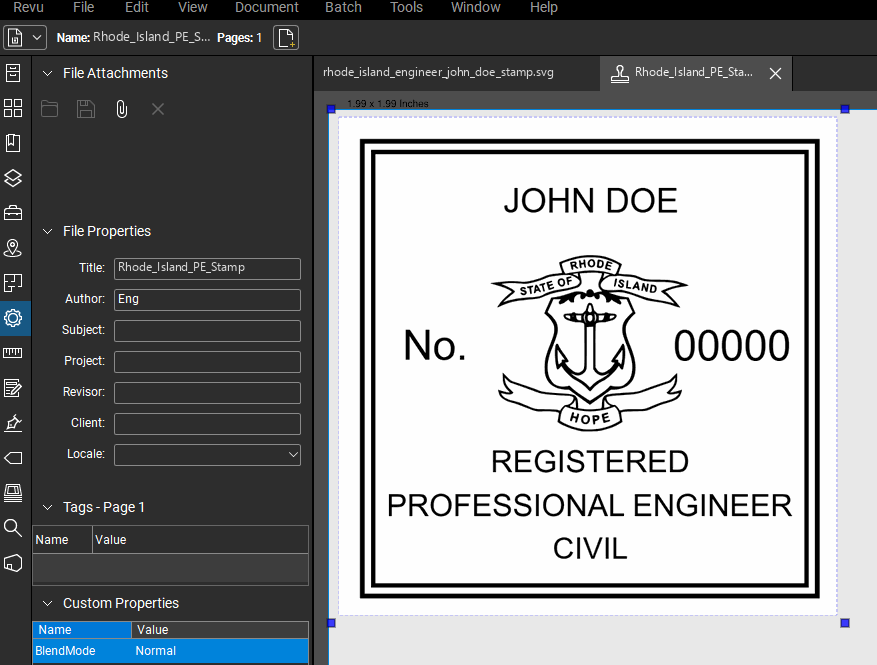This screenshot has height=665, width=877.
Task: Collapse the Custom Properties section
Action: (48, 603)
